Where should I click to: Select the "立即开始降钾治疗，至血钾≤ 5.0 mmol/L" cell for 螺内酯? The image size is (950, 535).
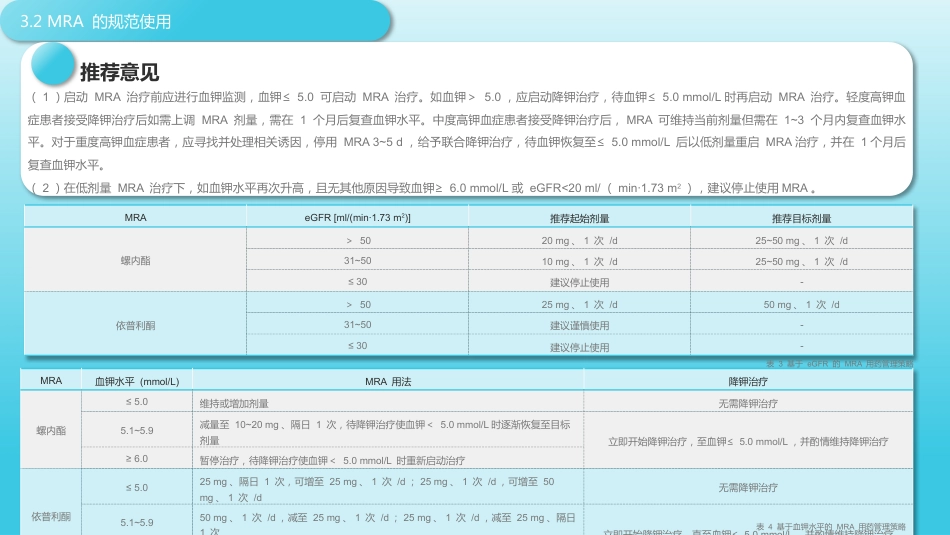748,442
